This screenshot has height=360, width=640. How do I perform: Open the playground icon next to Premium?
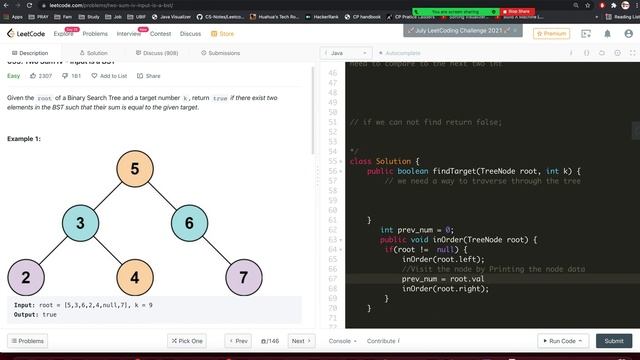(x=586, y=34)
